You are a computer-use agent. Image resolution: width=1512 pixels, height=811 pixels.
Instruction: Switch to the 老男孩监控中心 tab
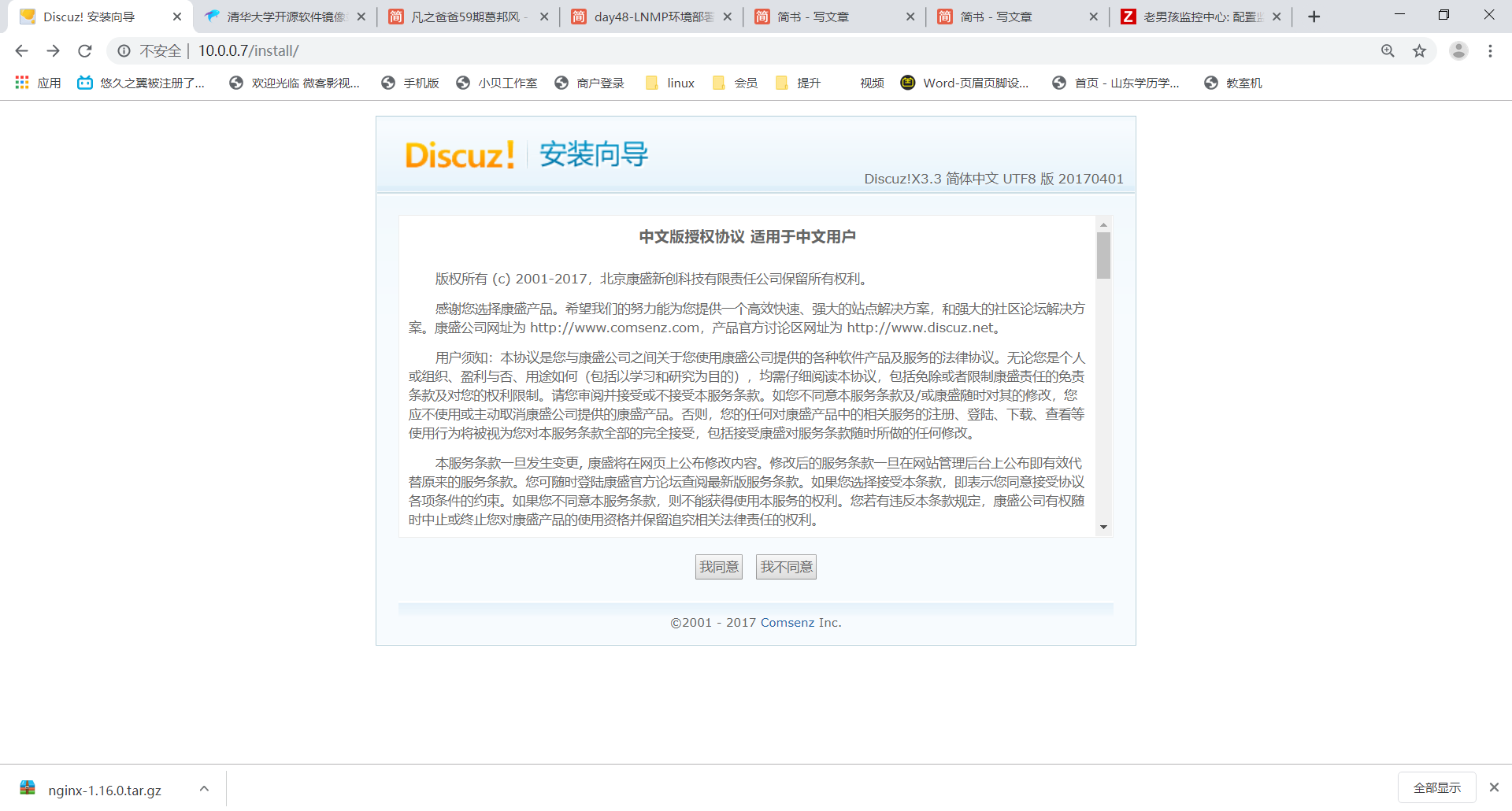pyautogui.click(x=1197, y=16)
